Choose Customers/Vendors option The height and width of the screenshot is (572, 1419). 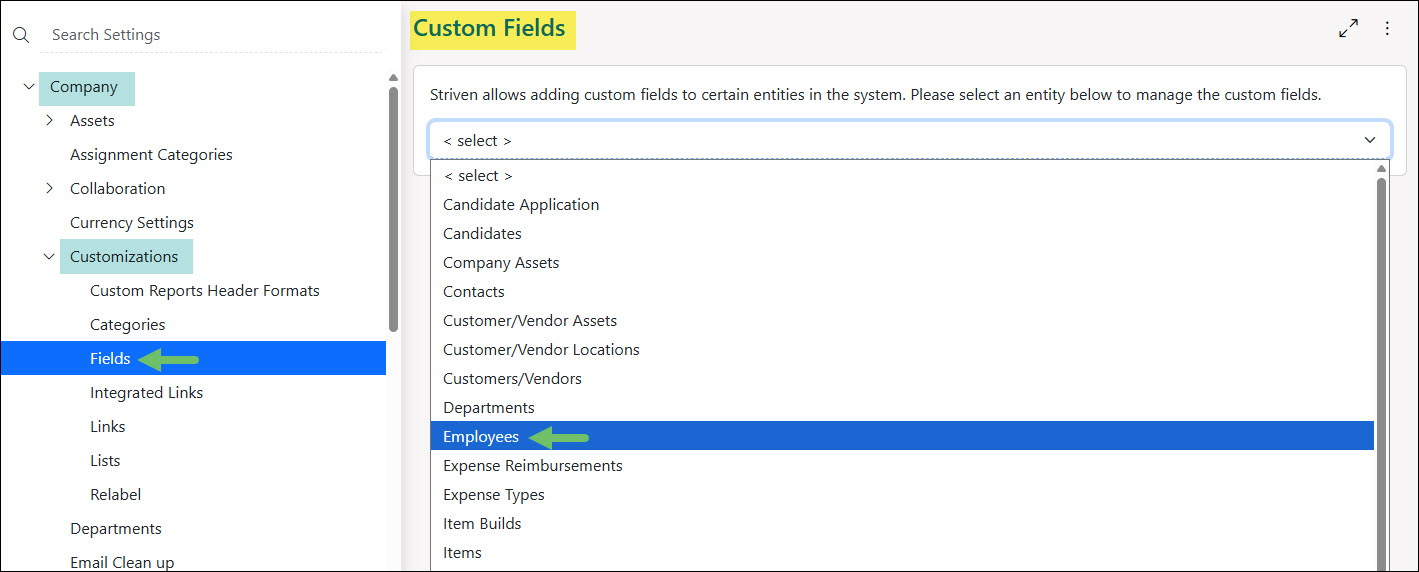coord(902,379)
